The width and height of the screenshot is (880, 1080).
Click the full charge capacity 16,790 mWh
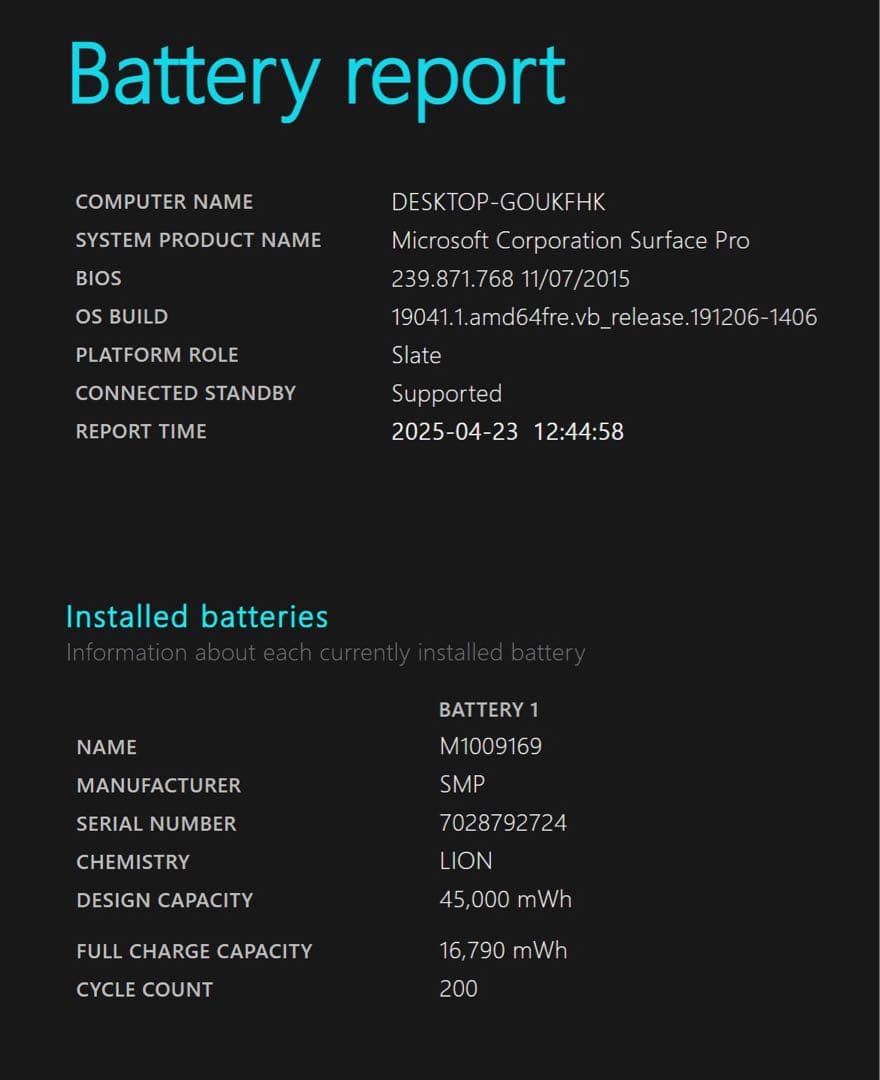[503, 950]
